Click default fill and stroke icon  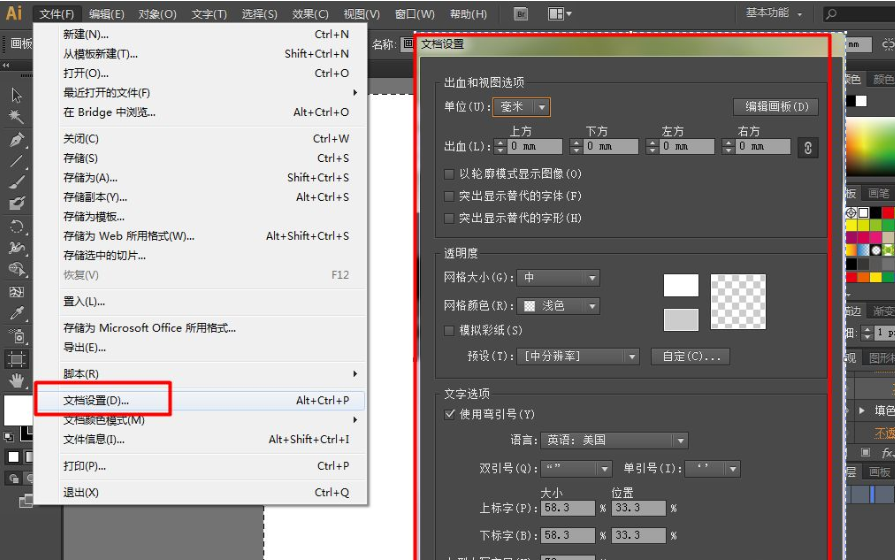(x=9, y=438)
